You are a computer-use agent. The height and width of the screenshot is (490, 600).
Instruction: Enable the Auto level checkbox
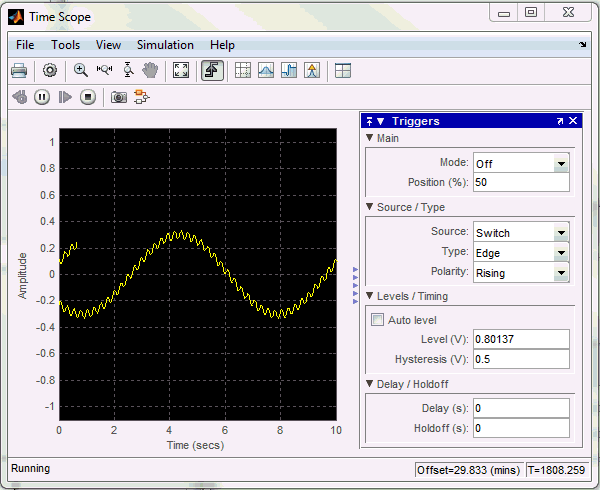tap(378, 320)
